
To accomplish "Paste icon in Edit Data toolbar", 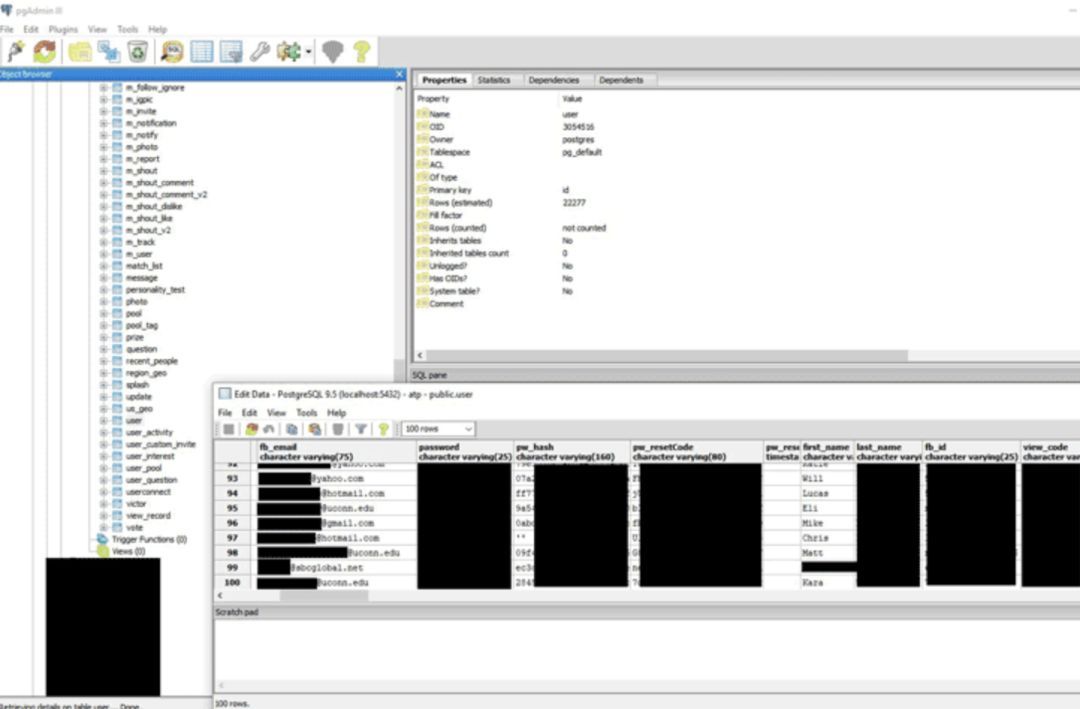I will coord(315,429).
